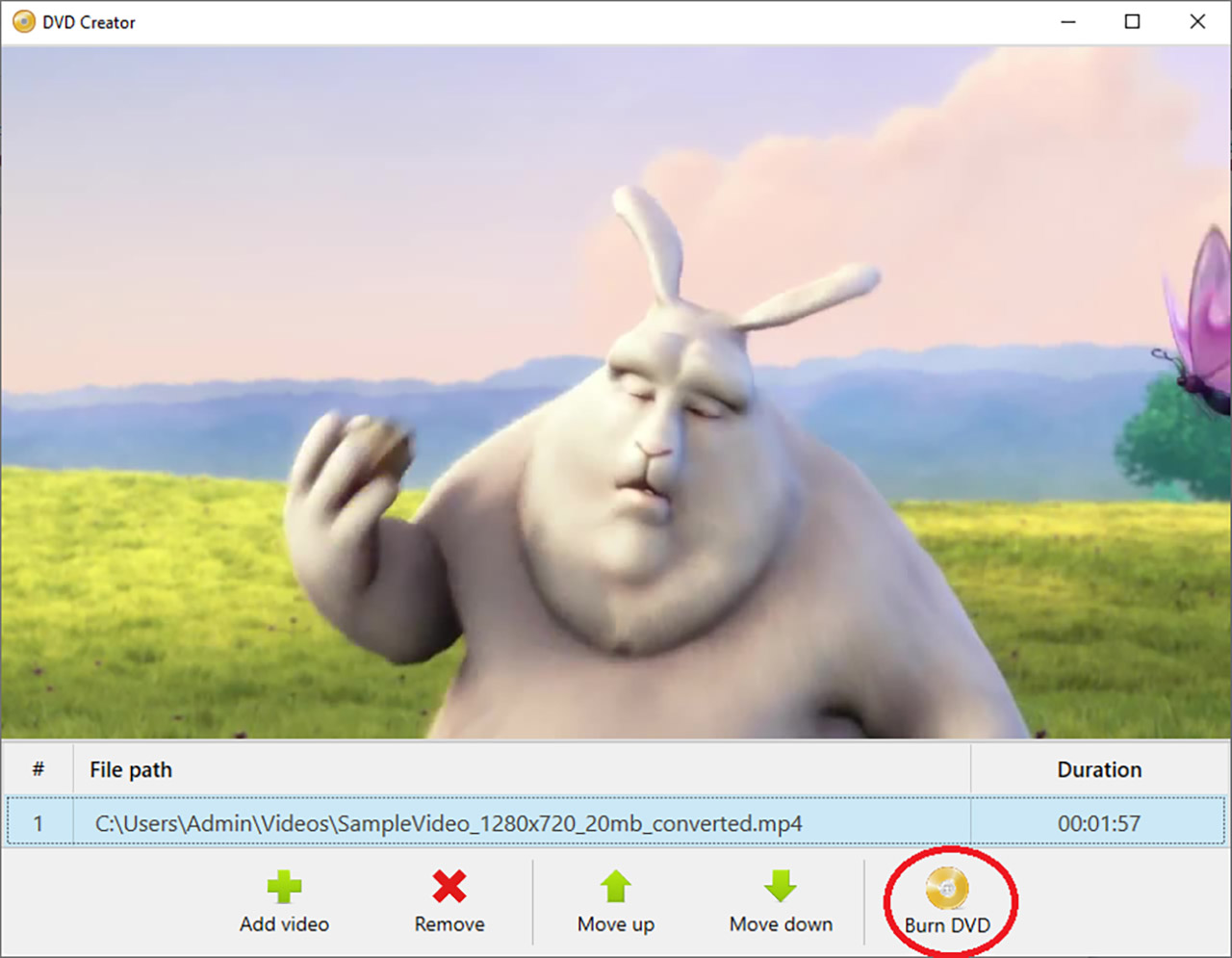Click the Duration column header
Screen dimensions: 1232x958
pos(1099,769)
